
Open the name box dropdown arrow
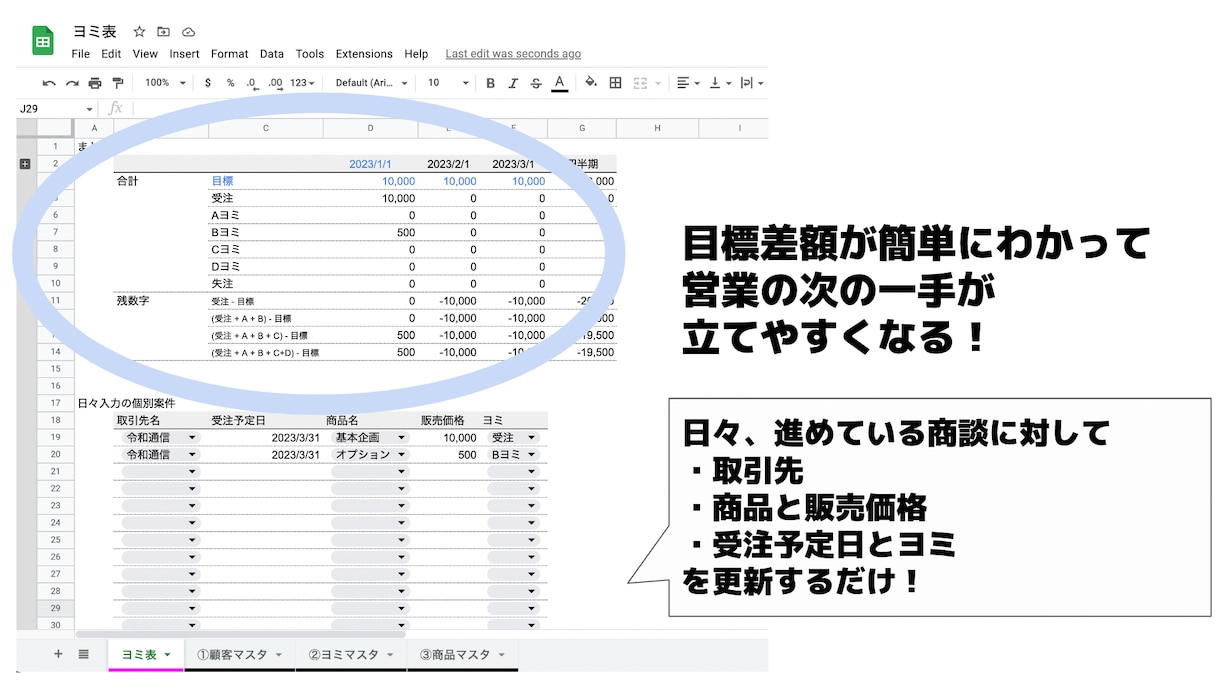tap(89, 109)
